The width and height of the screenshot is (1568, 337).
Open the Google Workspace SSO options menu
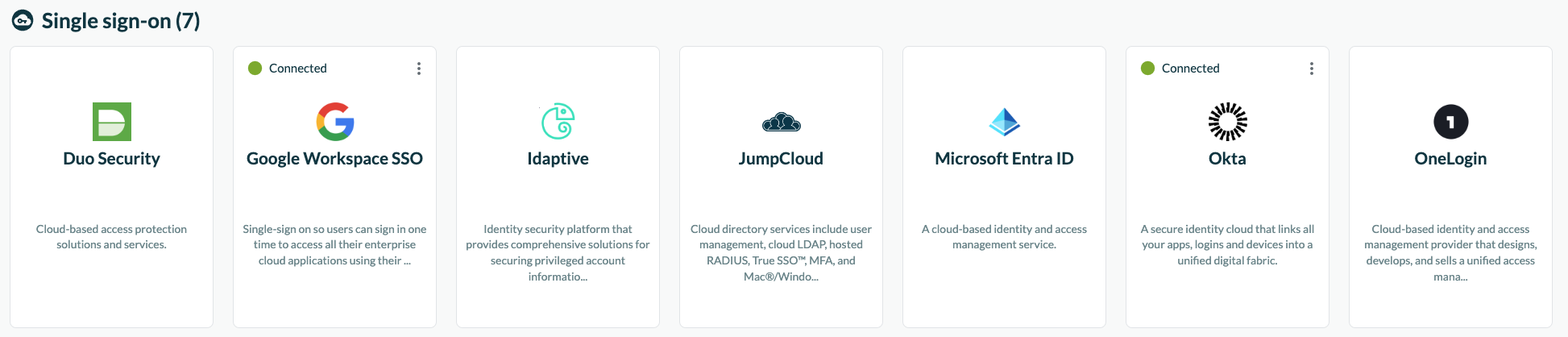[419, 69]
